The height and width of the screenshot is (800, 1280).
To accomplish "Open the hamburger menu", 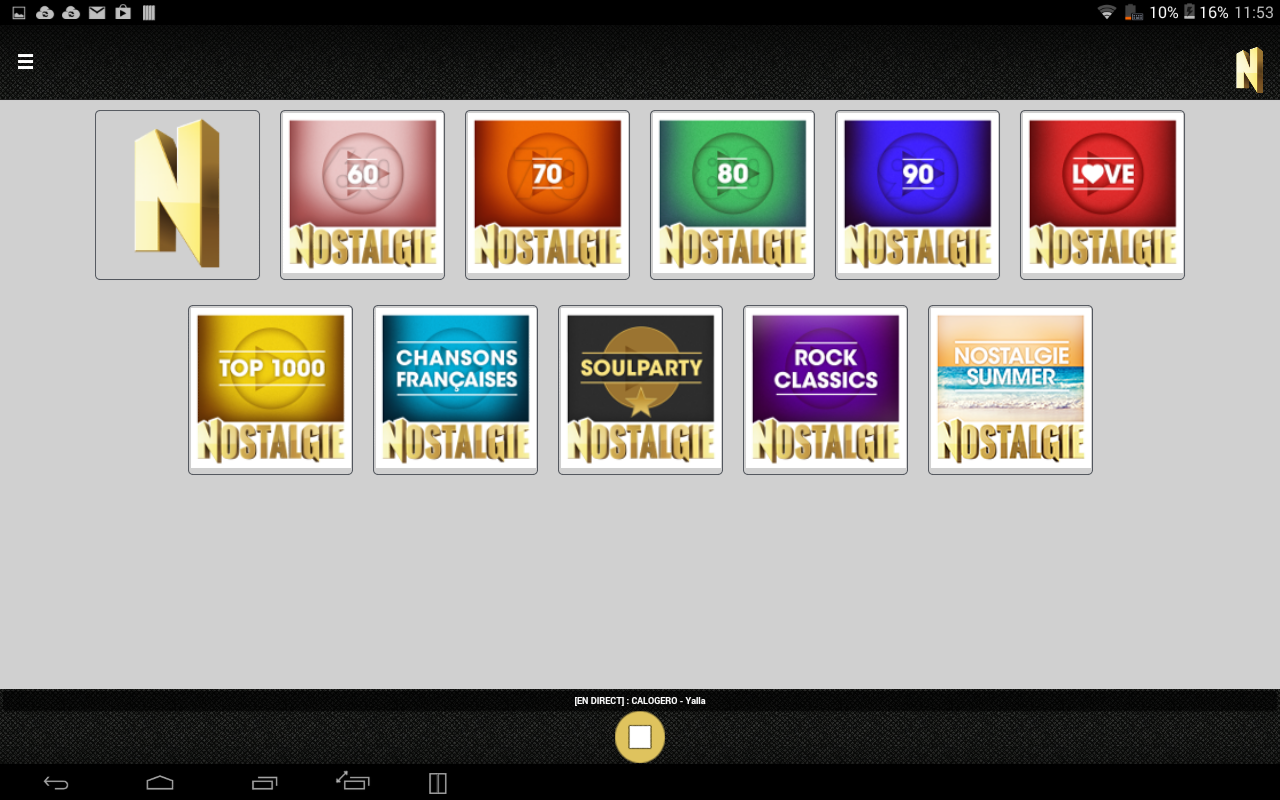I will click(26, 62).
